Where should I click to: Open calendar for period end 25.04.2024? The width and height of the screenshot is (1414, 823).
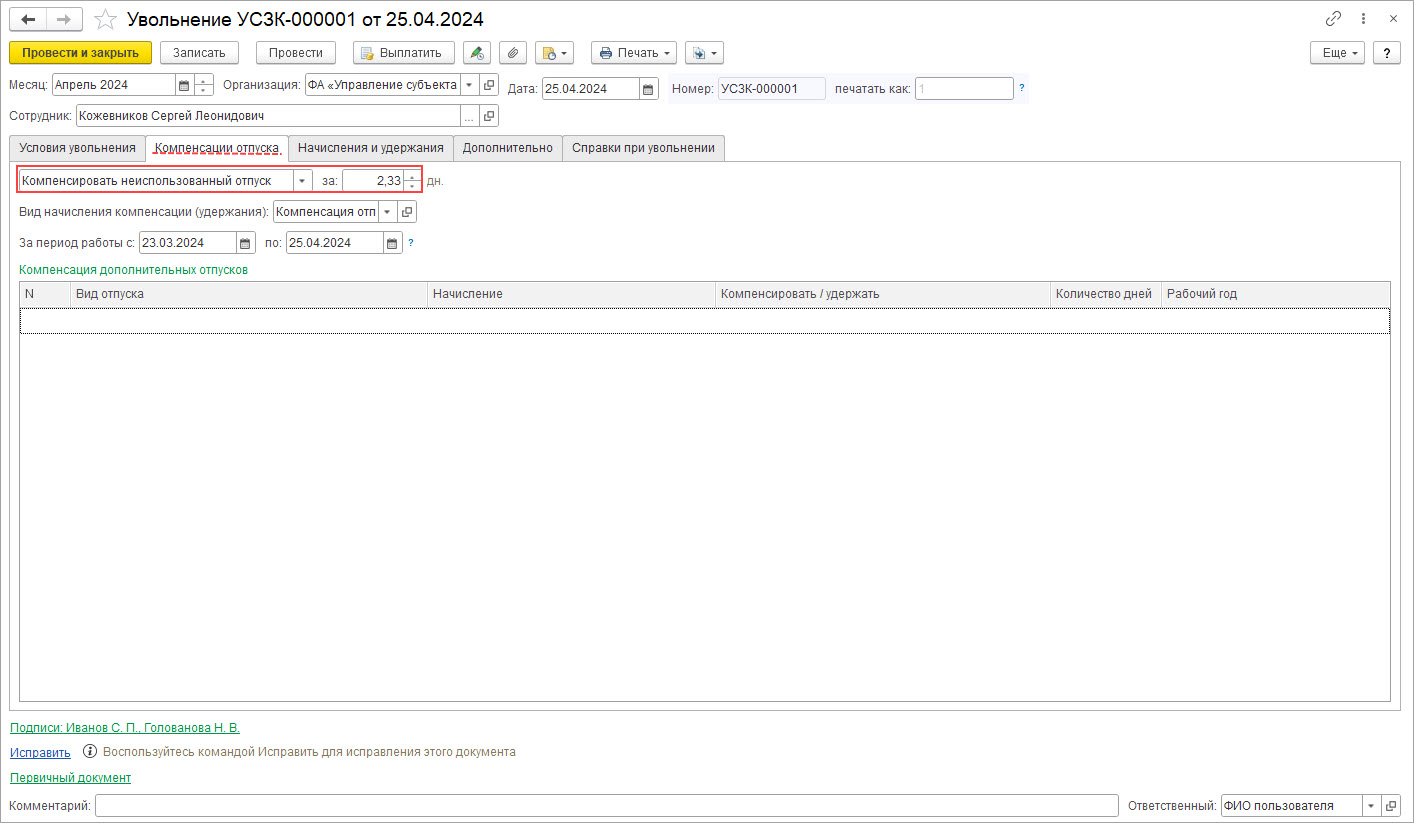point(393,243)
